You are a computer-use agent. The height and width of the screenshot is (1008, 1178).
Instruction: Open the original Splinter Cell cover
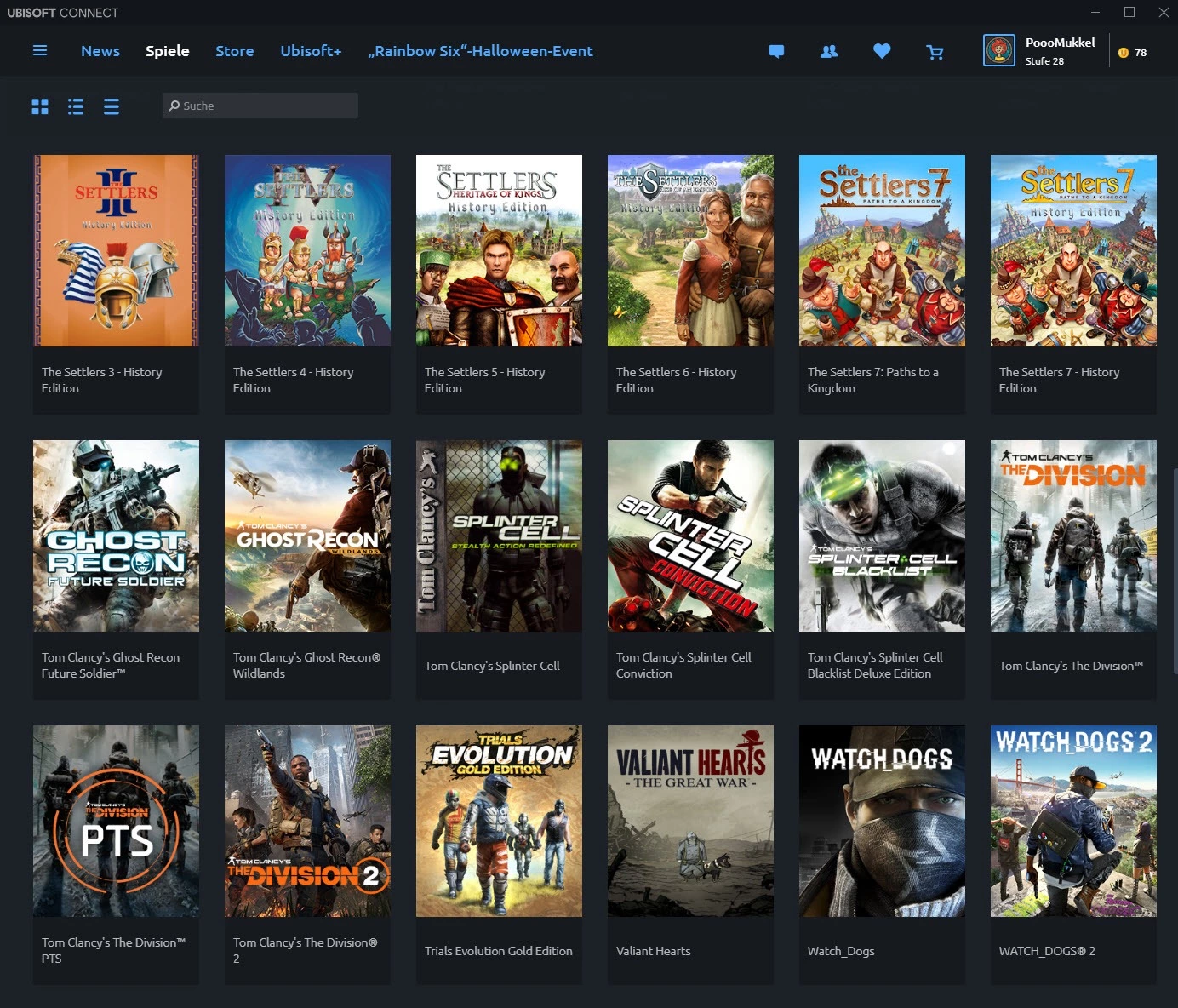click(499, 535)
